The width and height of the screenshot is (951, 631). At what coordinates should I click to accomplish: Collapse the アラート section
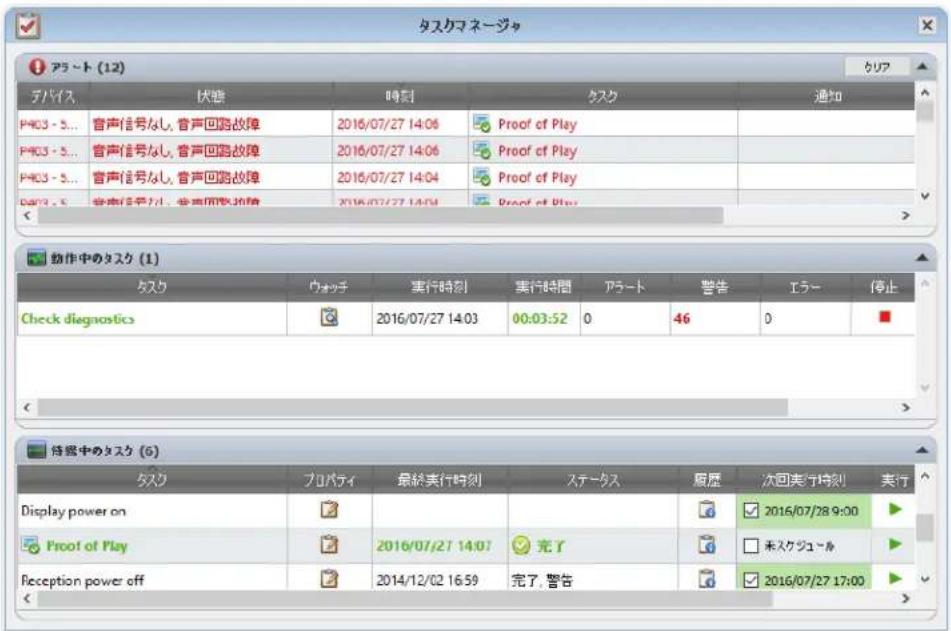point(922,66)
